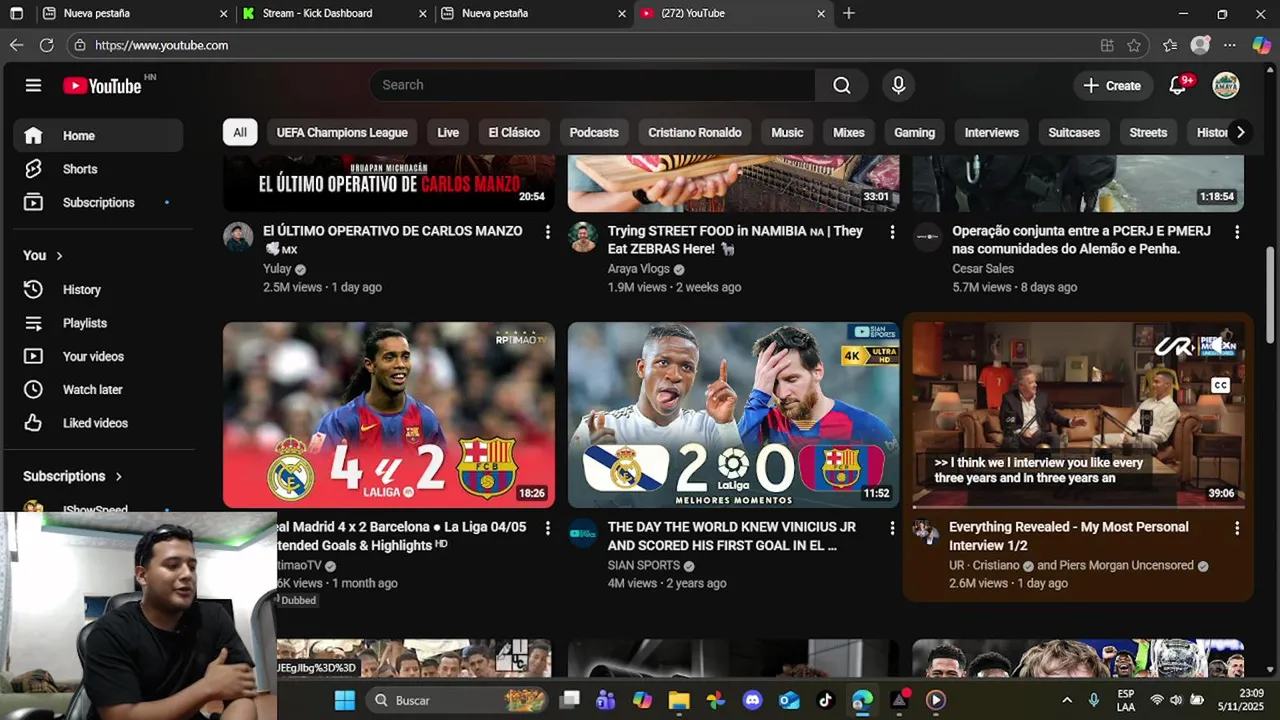
Task: Go to Shorts in sidebar
Action: click(x=98, y=169)
